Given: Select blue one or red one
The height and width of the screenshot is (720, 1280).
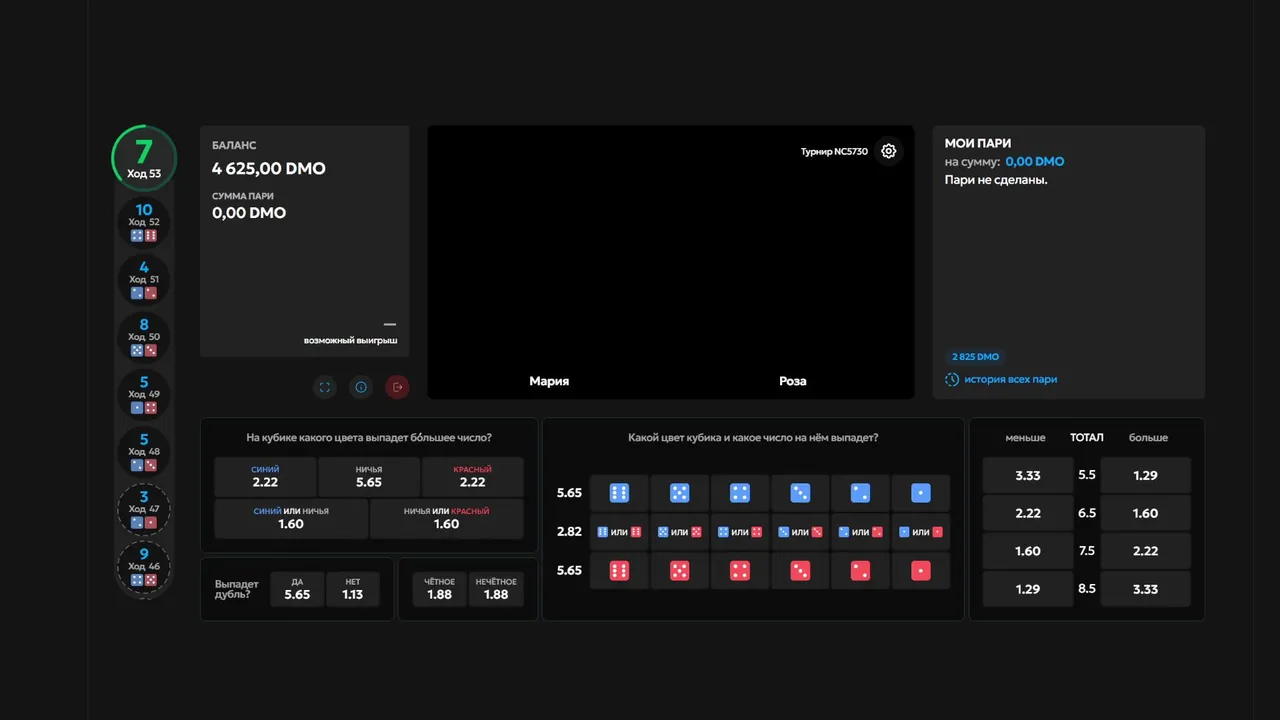Looking at the screenshot, I should [921, 532].
